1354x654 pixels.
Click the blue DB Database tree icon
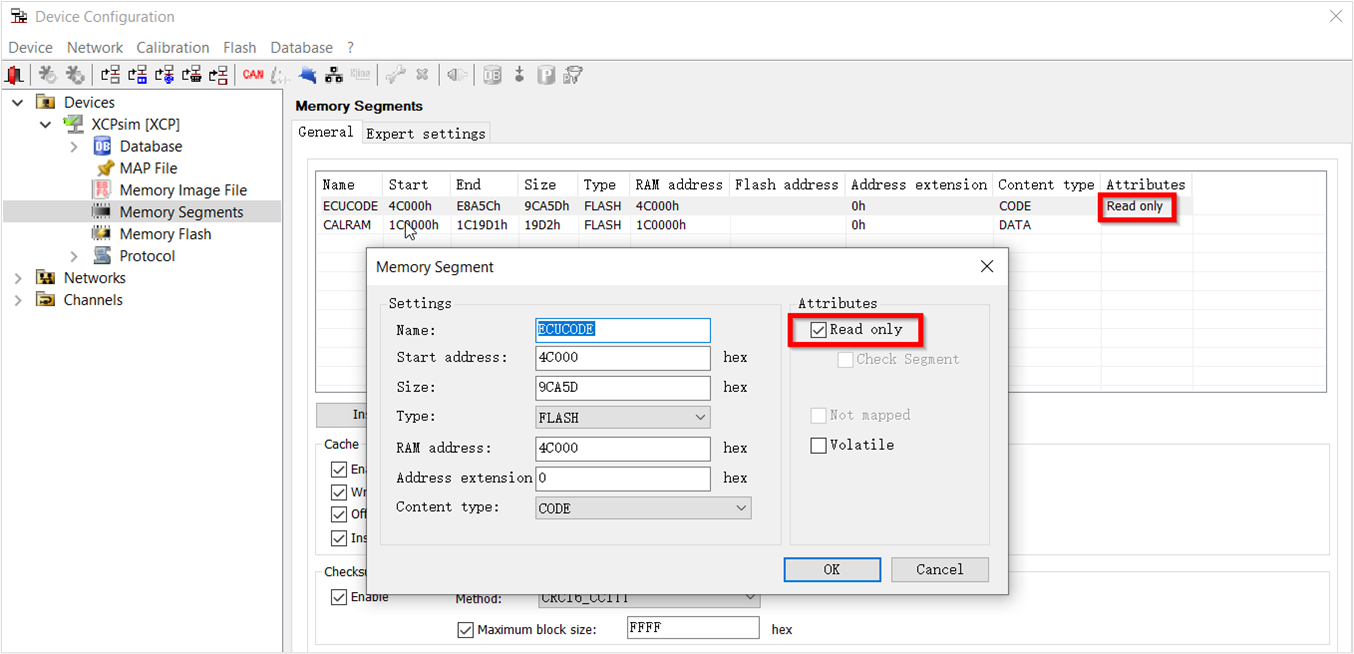[102, 146]
